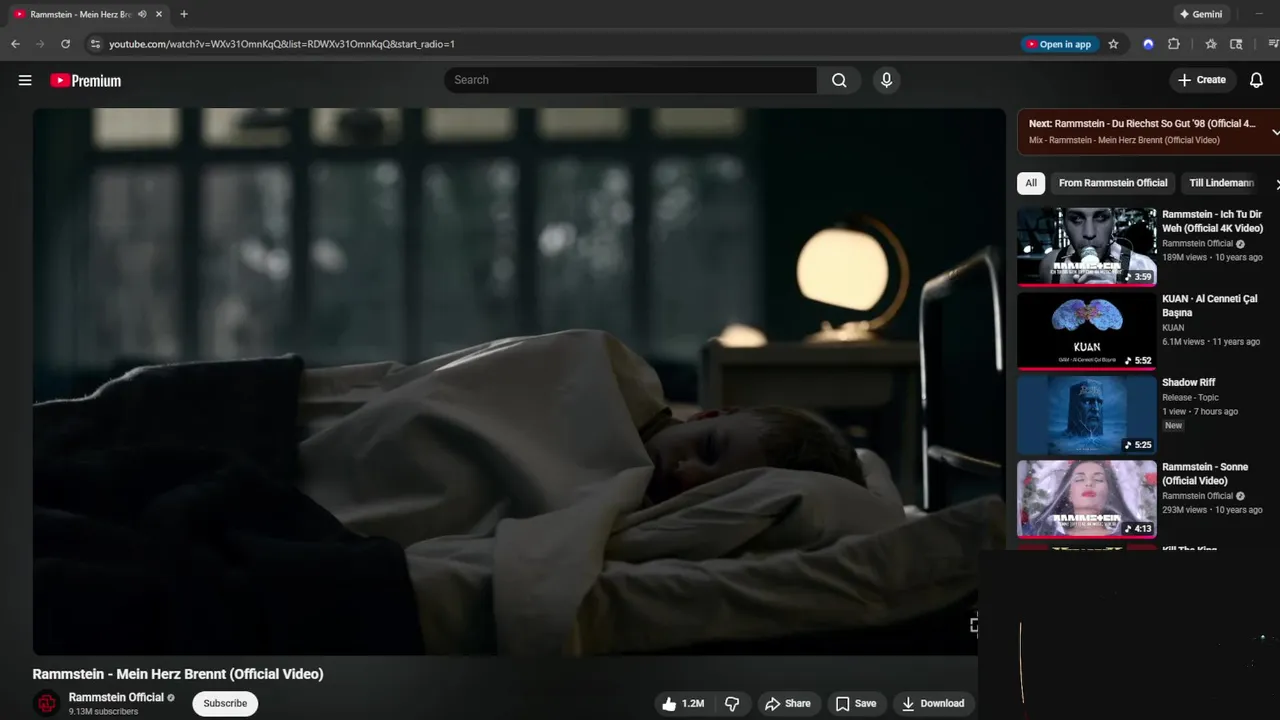
Task: Click Open in app
Action: 1059,44
